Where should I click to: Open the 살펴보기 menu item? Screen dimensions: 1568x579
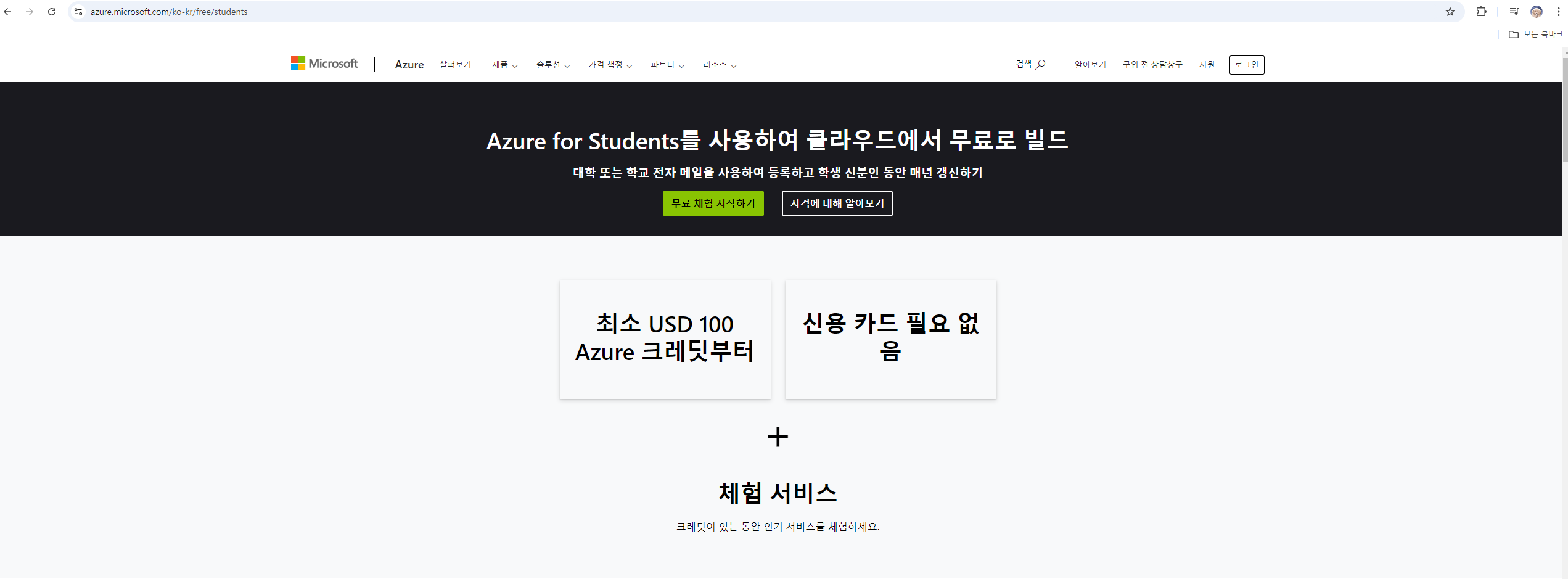point(455,65)
